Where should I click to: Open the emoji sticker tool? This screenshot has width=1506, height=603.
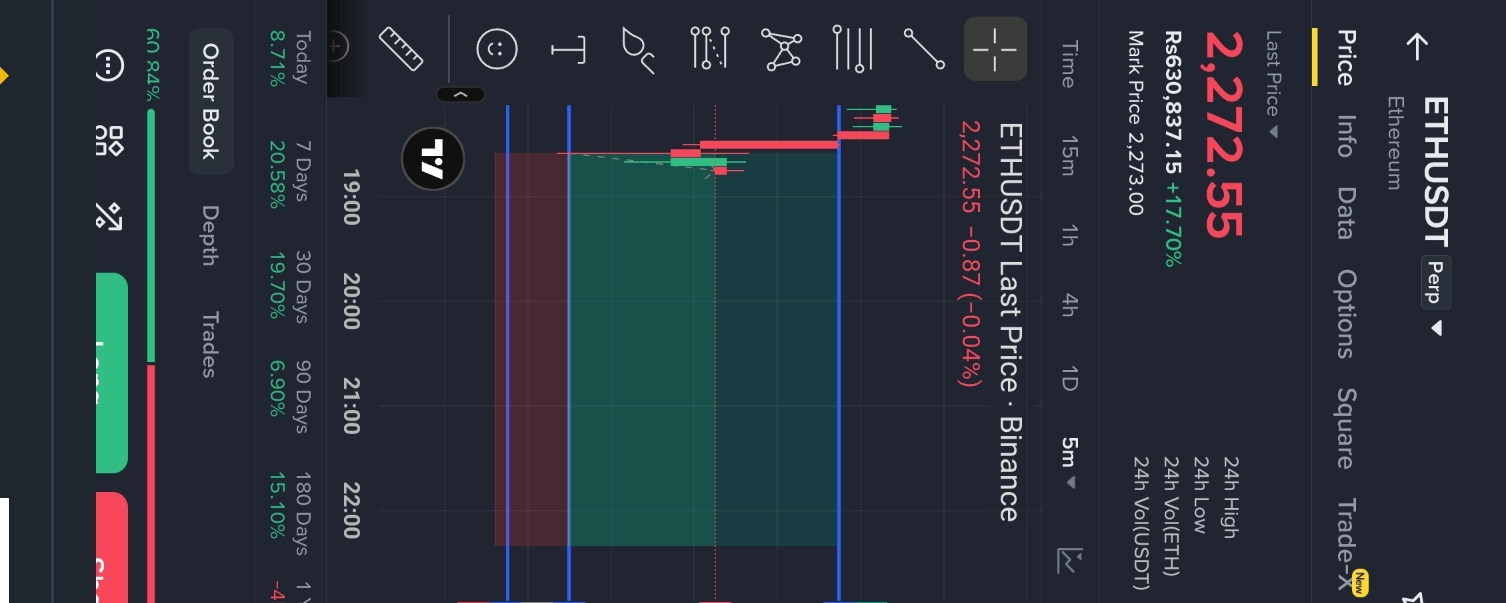tap(497, 48)
